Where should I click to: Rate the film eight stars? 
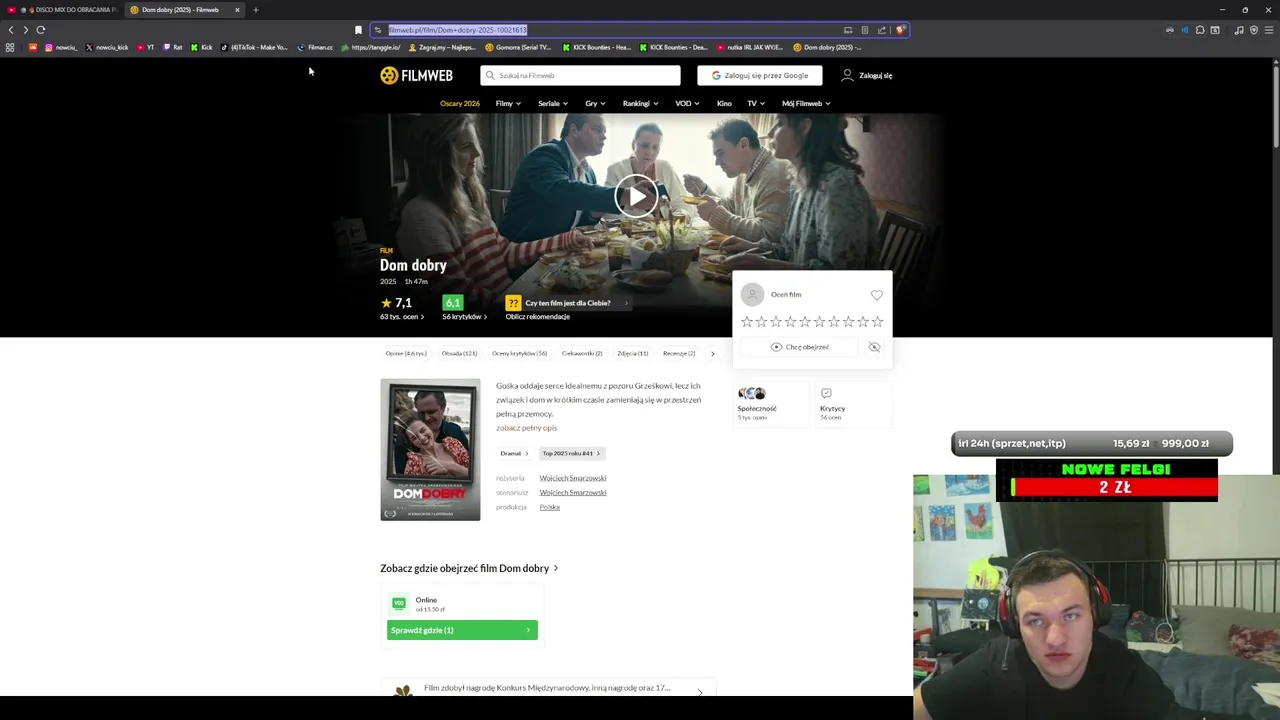[x=848, y=322]
